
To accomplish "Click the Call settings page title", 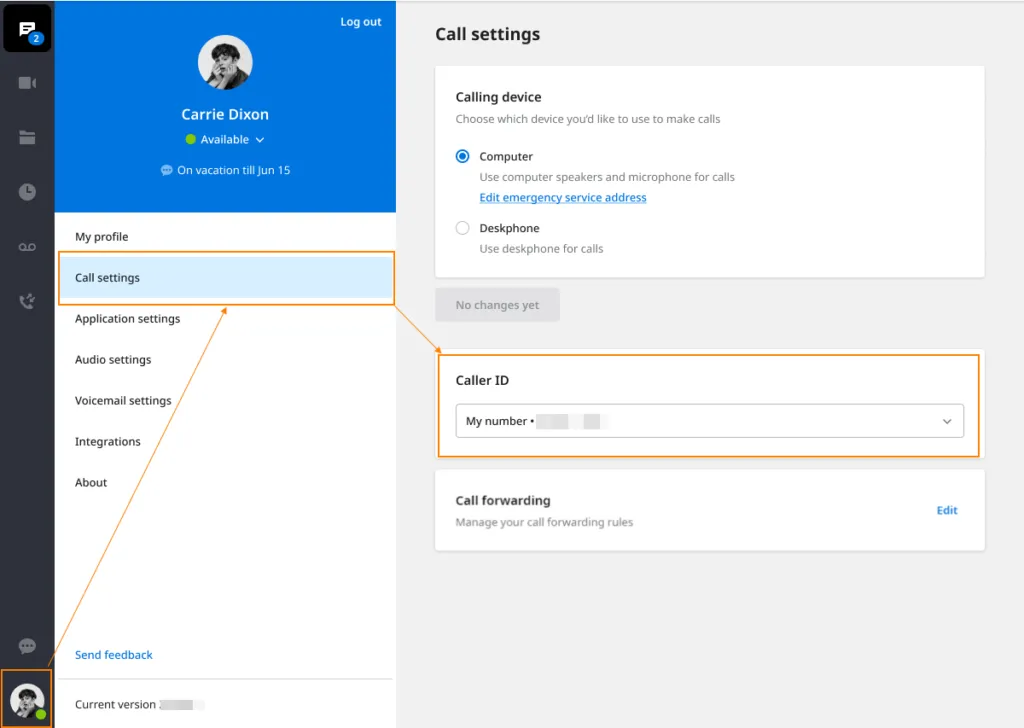I will click(488, 34).
